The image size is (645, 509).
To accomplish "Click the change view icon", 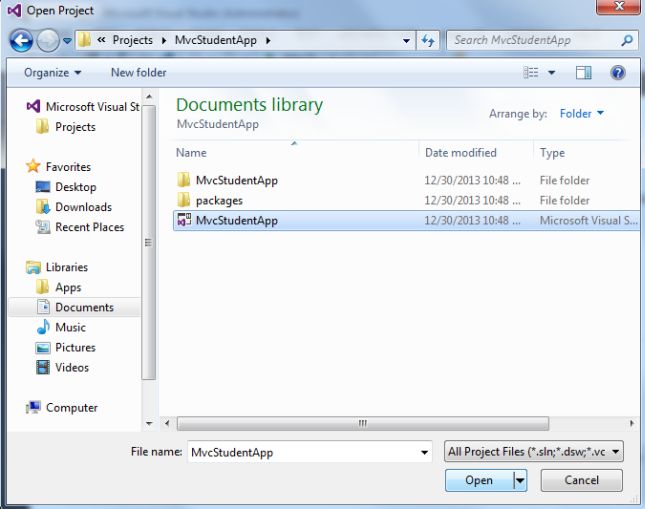I will coord(531,73).
